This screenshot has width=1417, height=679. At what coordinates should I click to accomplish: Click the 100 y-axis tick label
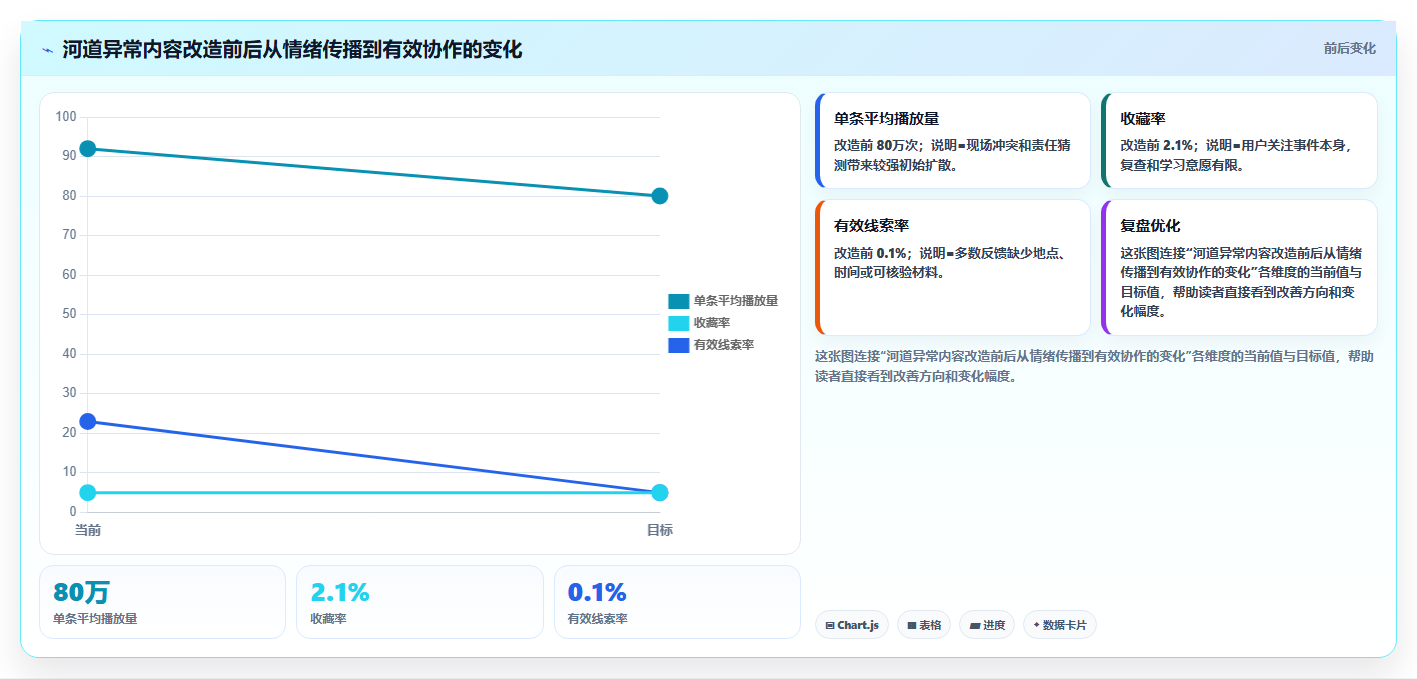(x=66, y=117)
